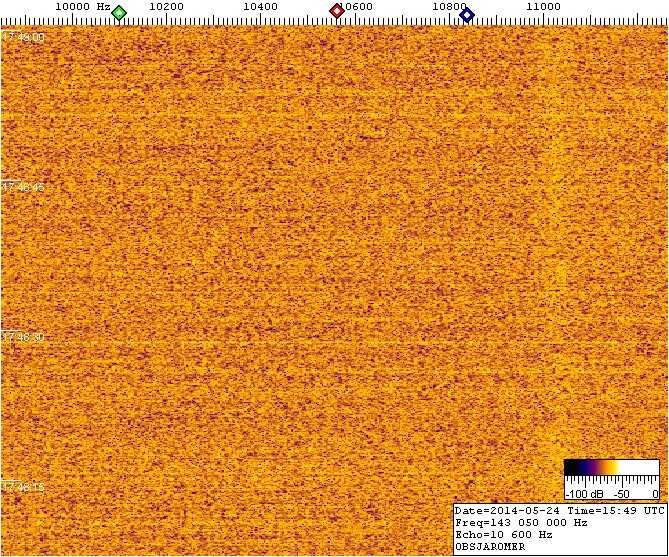The image size is (669, 557).
Task: Click the 10000 Hz frequency axis label
Action: (82, 6)
